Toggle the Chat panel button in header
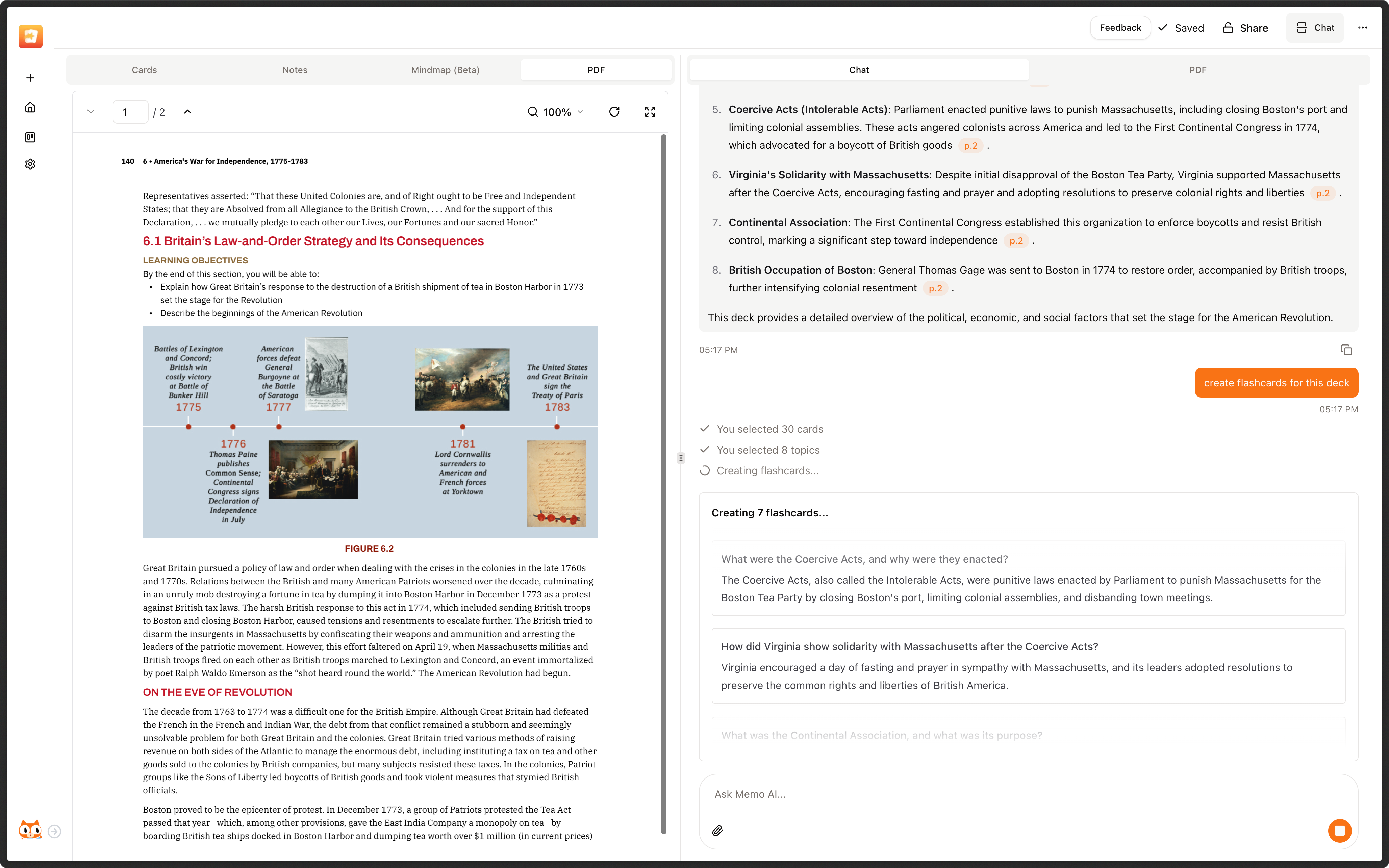The image size is (1389, 868). [1315, 28]
